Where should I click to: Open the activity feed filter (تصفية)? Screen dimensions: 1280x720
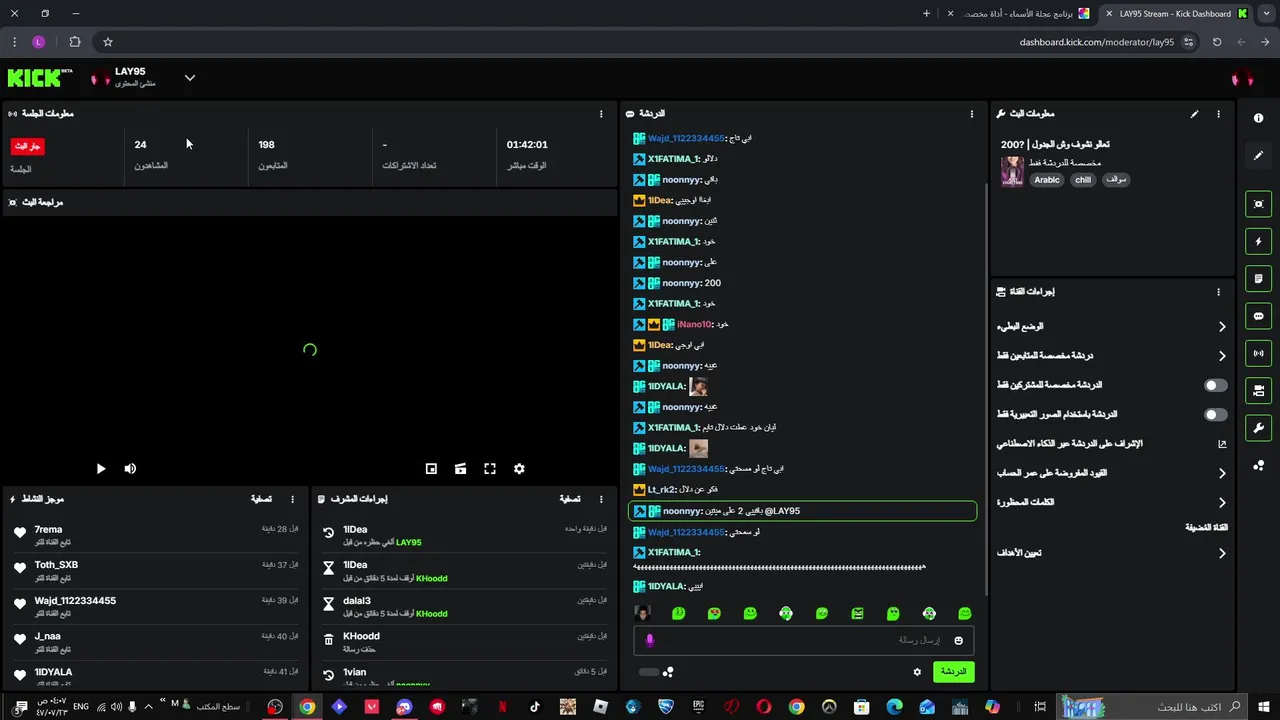tap(260, 499)
